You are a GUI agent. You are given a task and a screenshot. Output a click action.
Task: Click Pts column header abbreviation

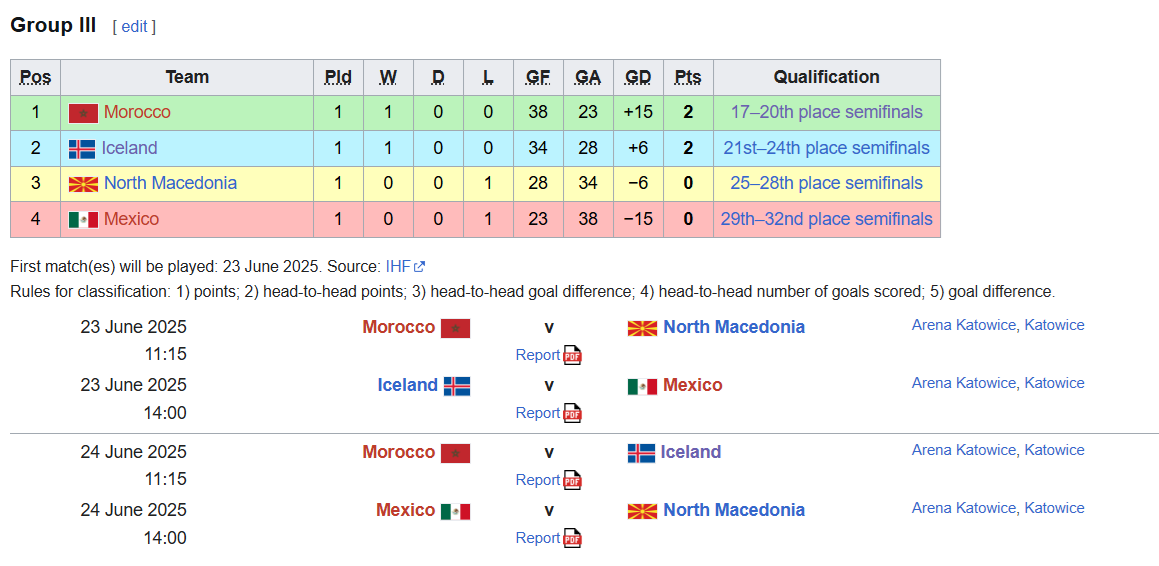point(688,77)
